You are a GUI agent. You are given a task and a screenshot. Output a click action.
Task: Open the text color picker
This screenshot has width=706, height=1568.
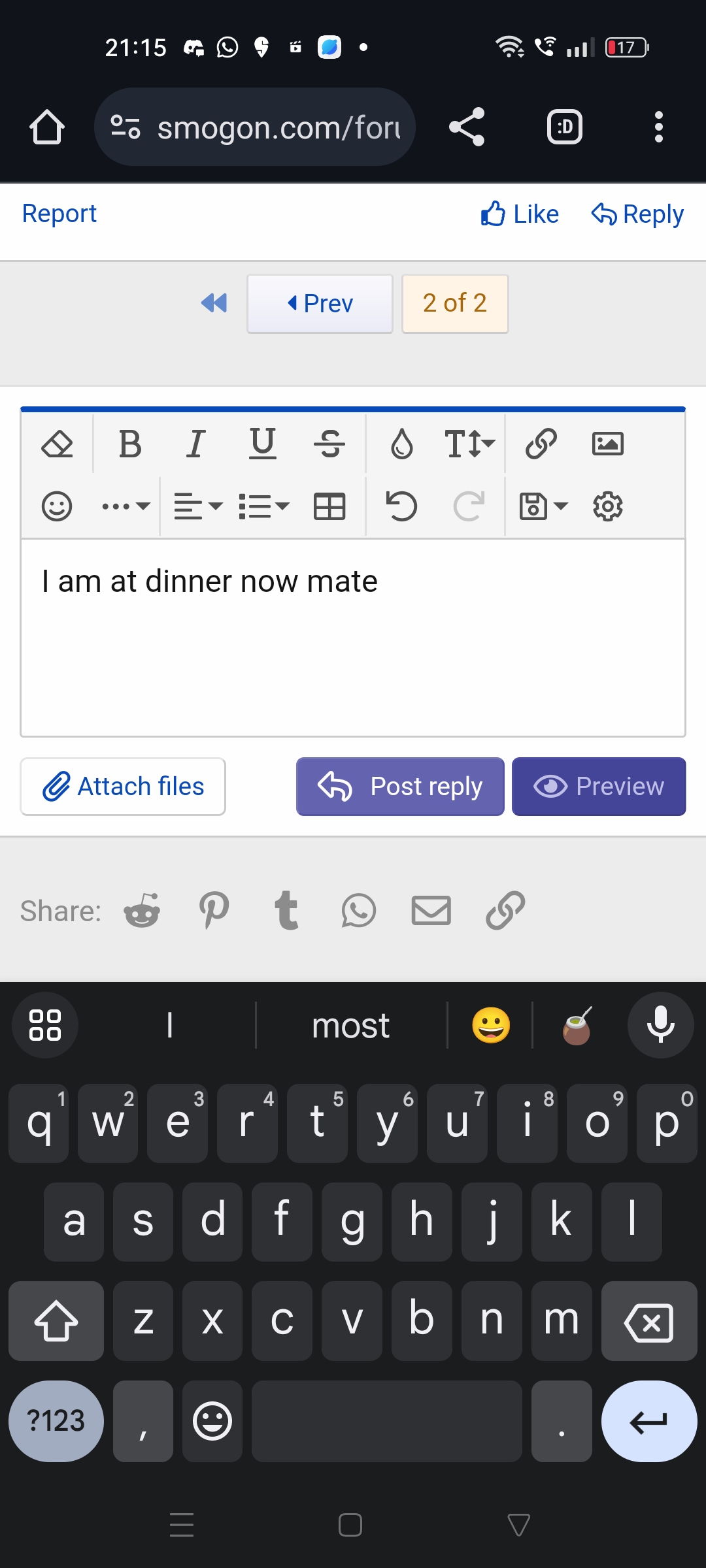coord(401,444)
